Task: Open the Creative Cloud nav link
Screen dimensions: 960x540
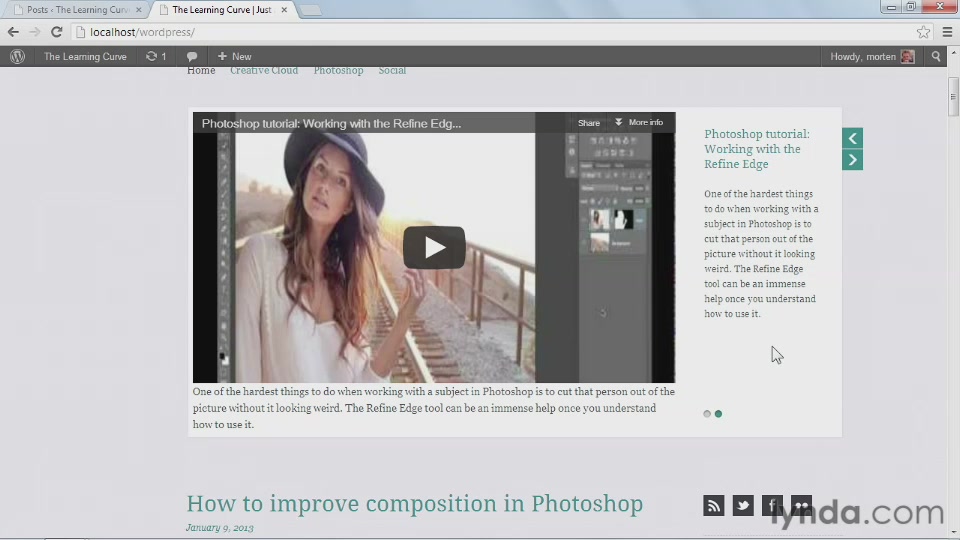Action: pos(264,70)
